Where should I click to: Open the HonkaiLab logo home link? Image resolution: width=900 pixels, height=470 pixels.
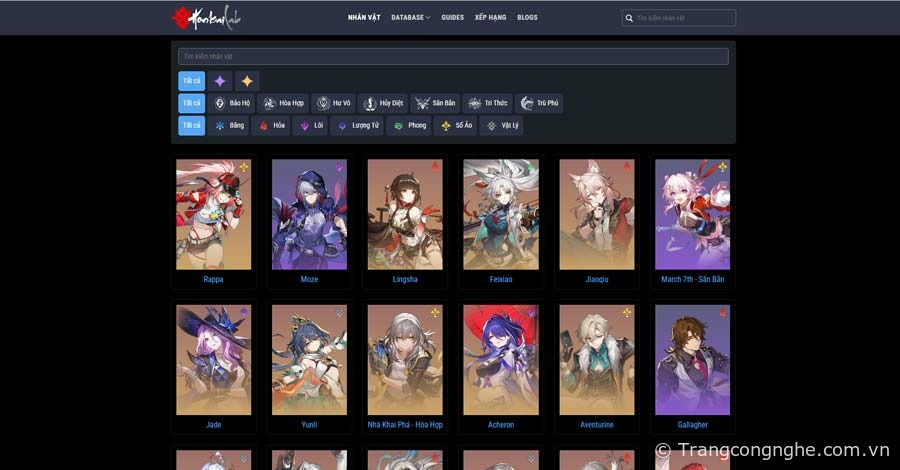[x=207, y=18]
